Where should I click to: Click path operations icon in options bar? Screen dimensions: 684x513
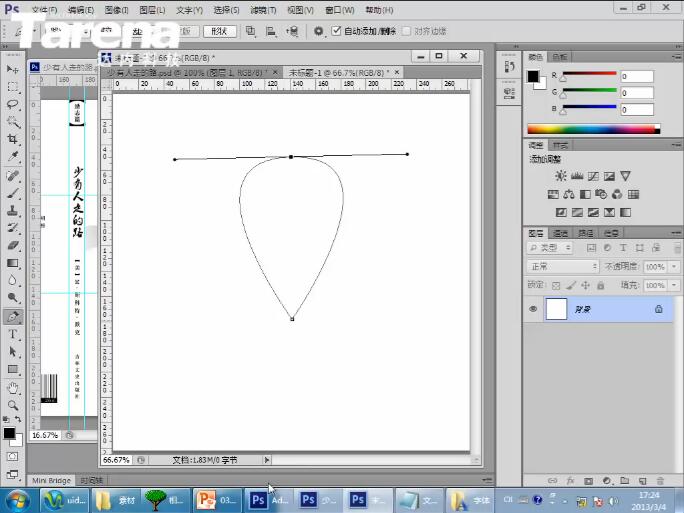250,31
